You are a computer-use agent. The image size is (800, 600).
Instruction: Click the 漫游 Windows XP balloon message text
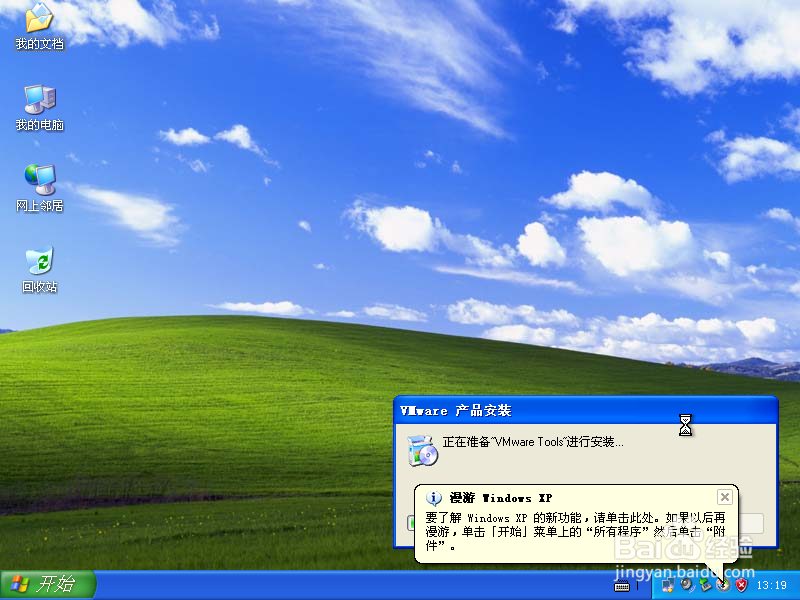tap(575, 532)
